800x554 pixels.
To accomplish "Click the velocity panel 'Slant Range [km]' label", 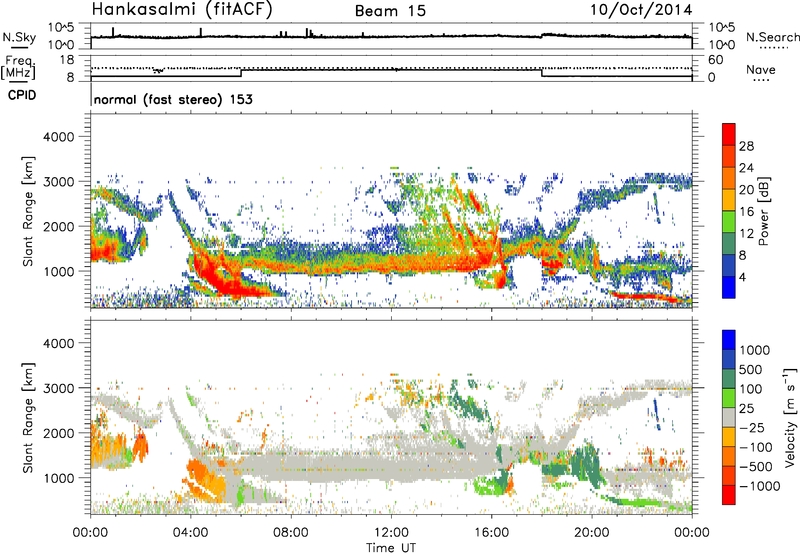I will 28,417.
